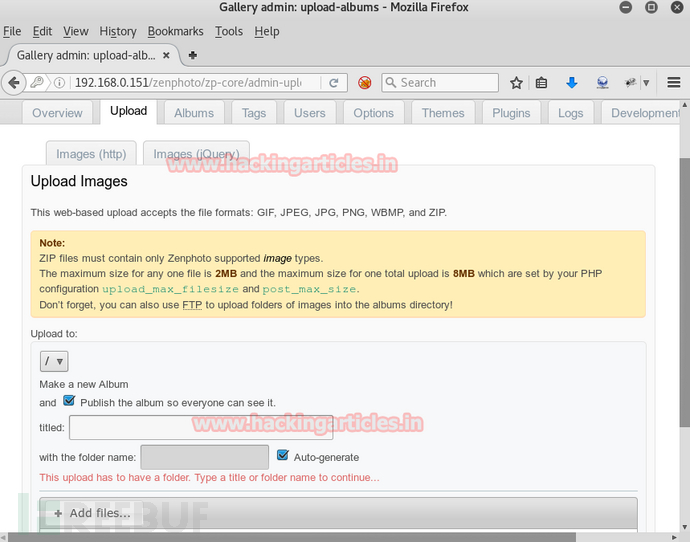Open the Tags tab
This screenshot has height=542, width=690.
click(x=254, y=113)
